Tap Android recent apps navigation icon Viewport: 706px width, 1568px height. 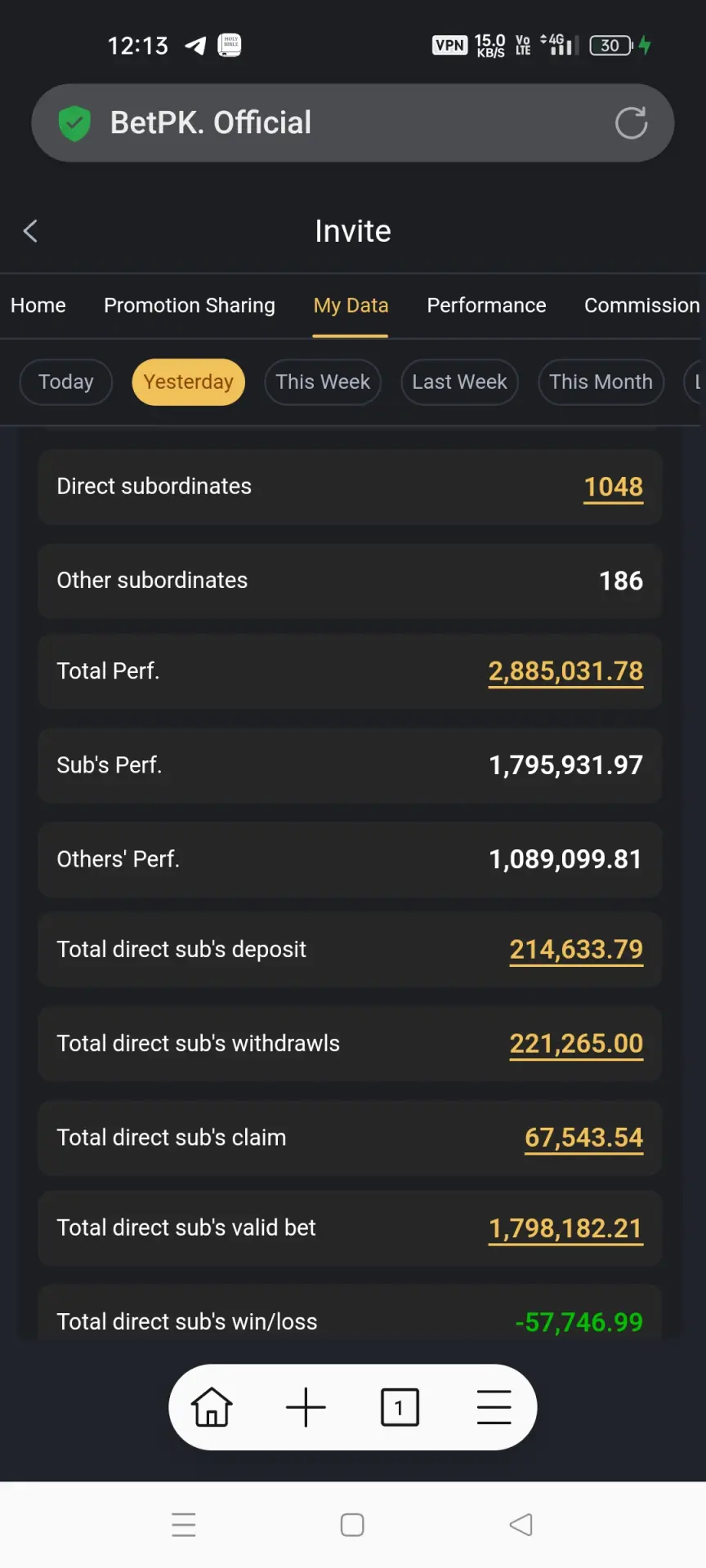(184, 1525)
